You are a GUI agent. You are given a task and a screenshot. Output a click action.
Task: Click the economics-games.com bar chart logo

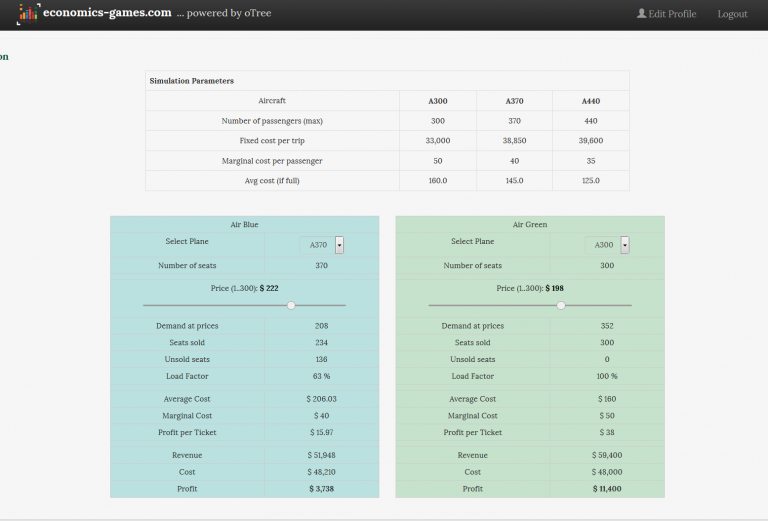pos(27,14)
